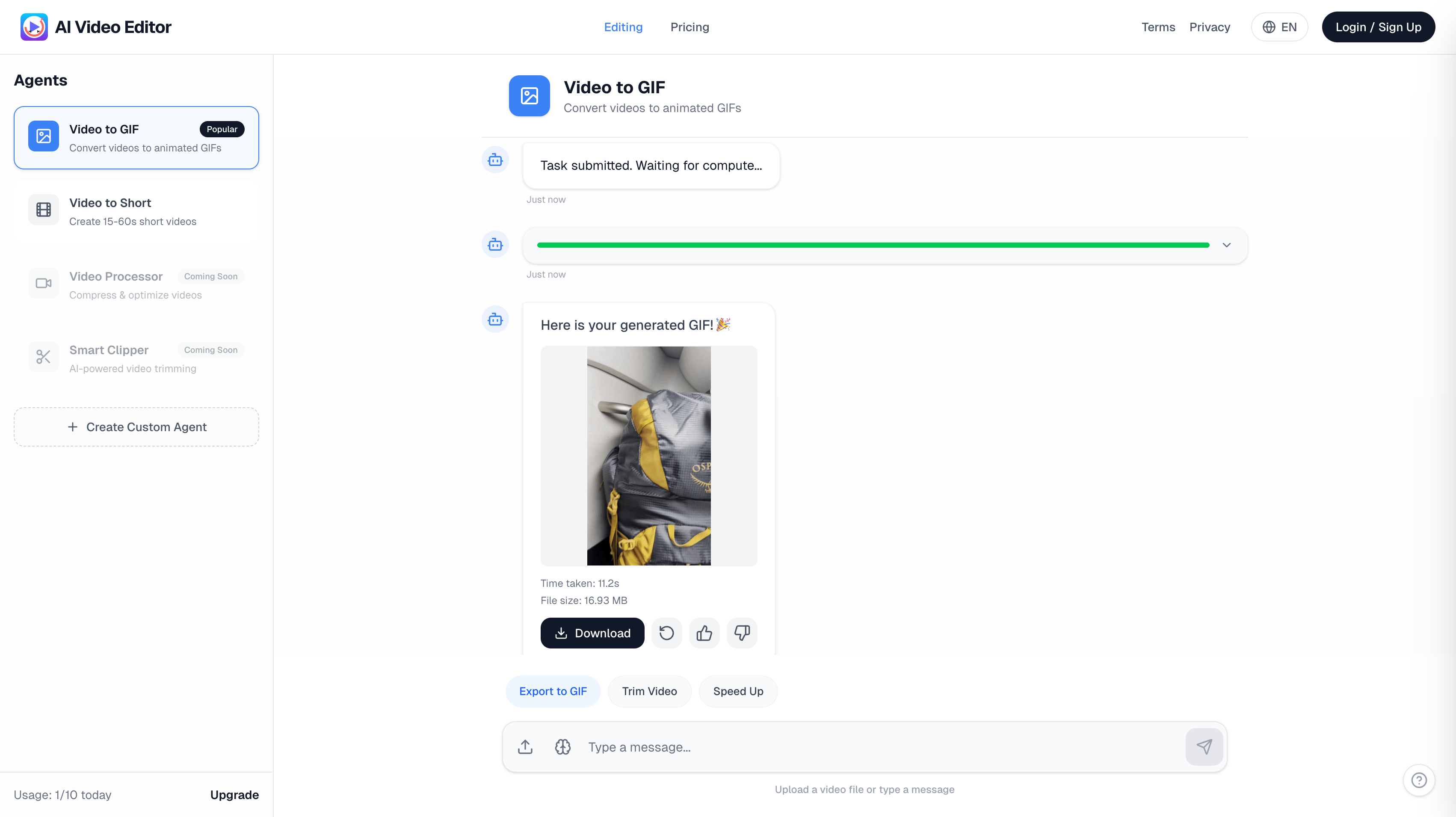The height and width of the screenshot is (817, 1456).
Task: Open the EN language selector
Action: (x=1280, y=27)
